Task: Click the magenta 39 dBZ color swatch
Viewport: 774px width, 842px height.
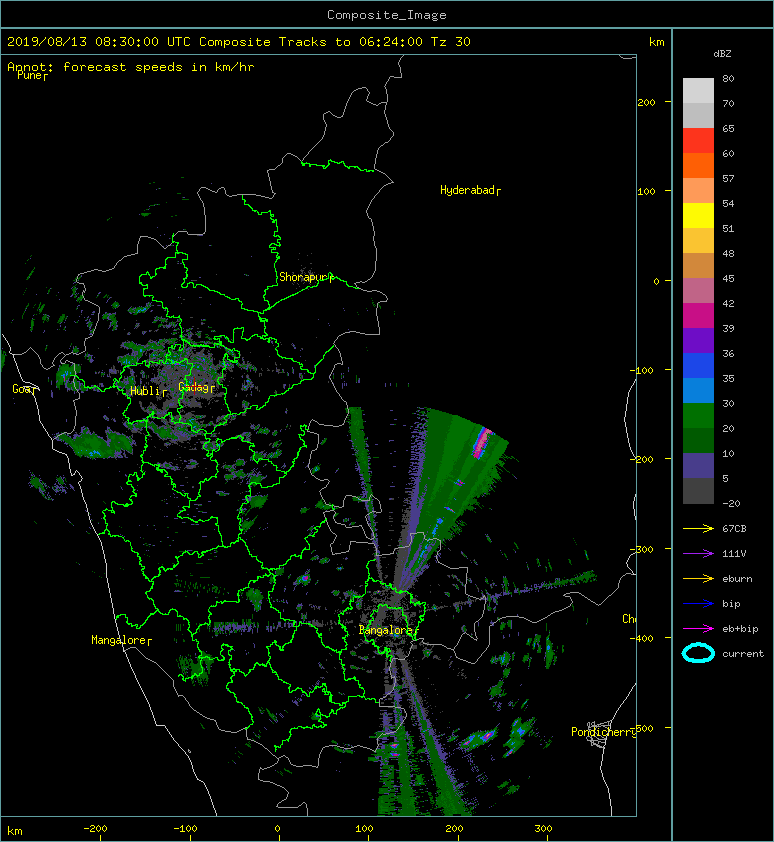Action: coord(698,316)
